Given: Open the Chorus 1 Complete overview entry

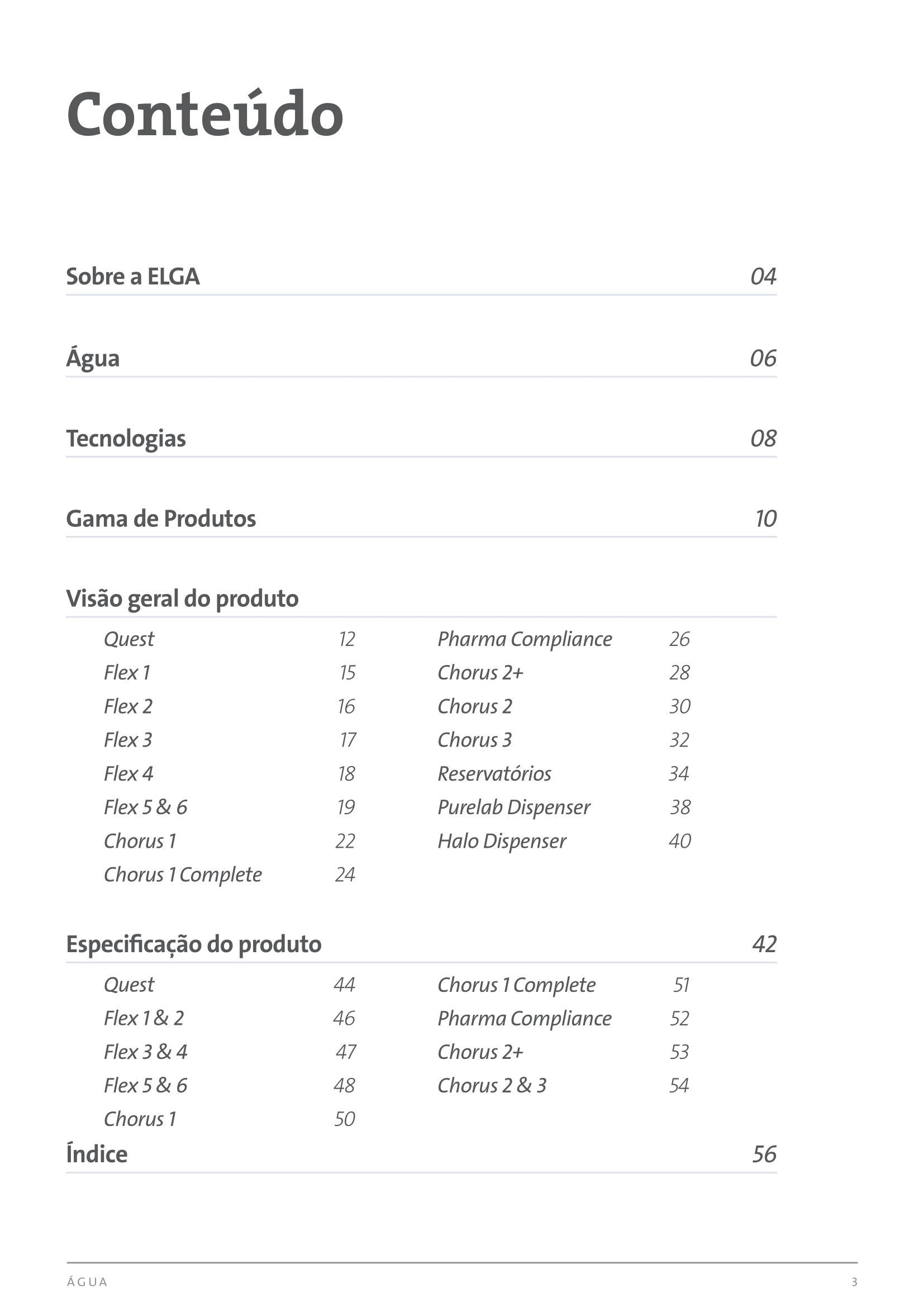Looking at the screenshot, I should click(229, 874).
